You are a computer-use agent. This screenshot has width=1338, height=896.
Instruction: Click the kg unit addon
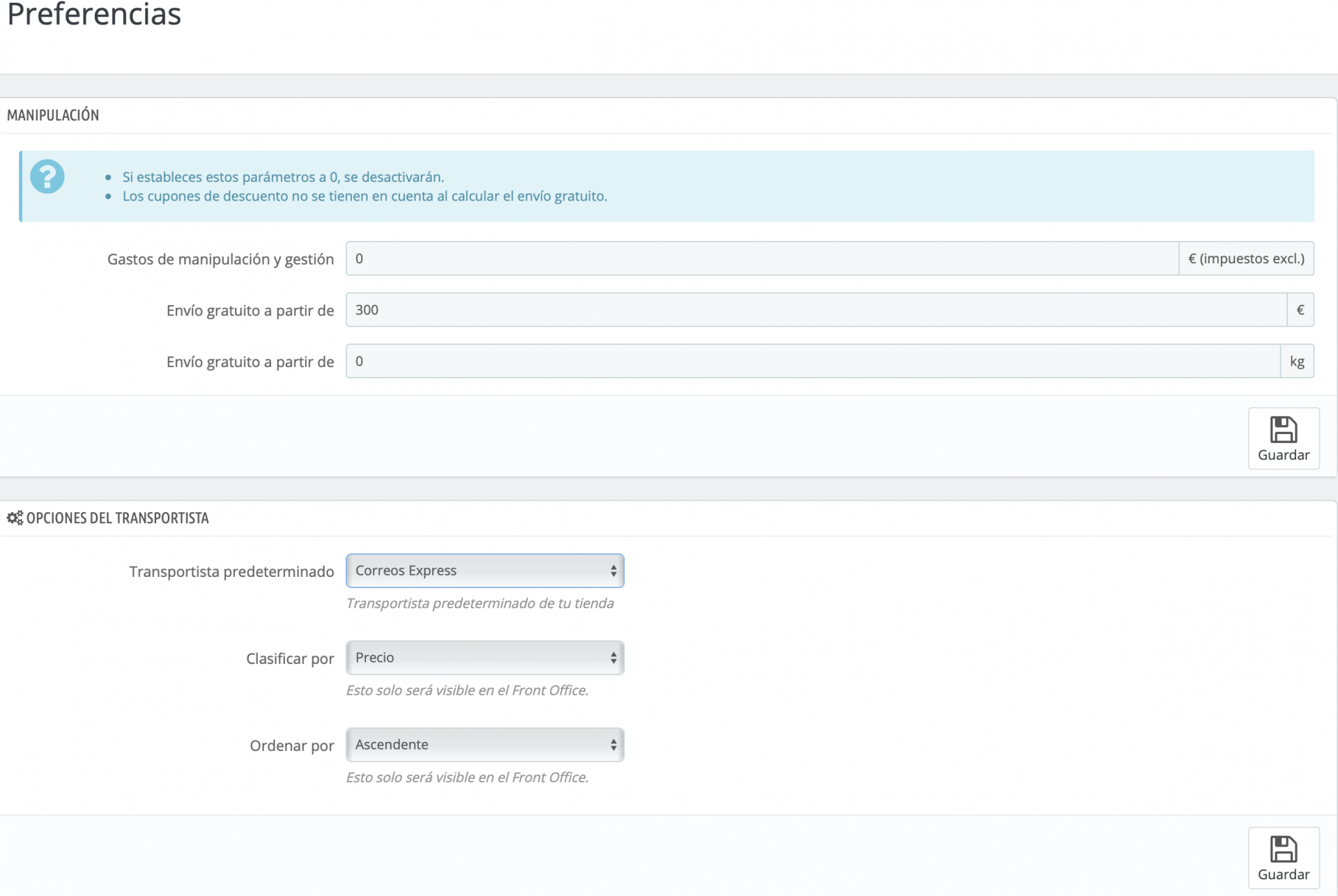click(x=1296, y=362)
